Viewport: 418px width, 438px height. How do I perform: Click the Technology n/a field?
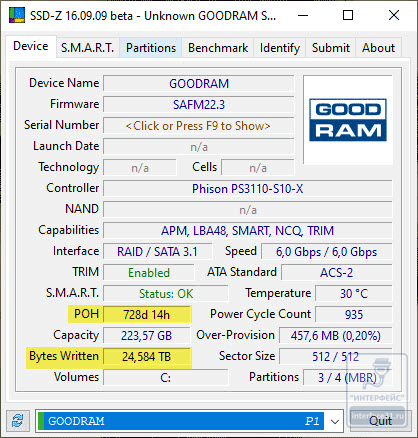tap(140, 168)
